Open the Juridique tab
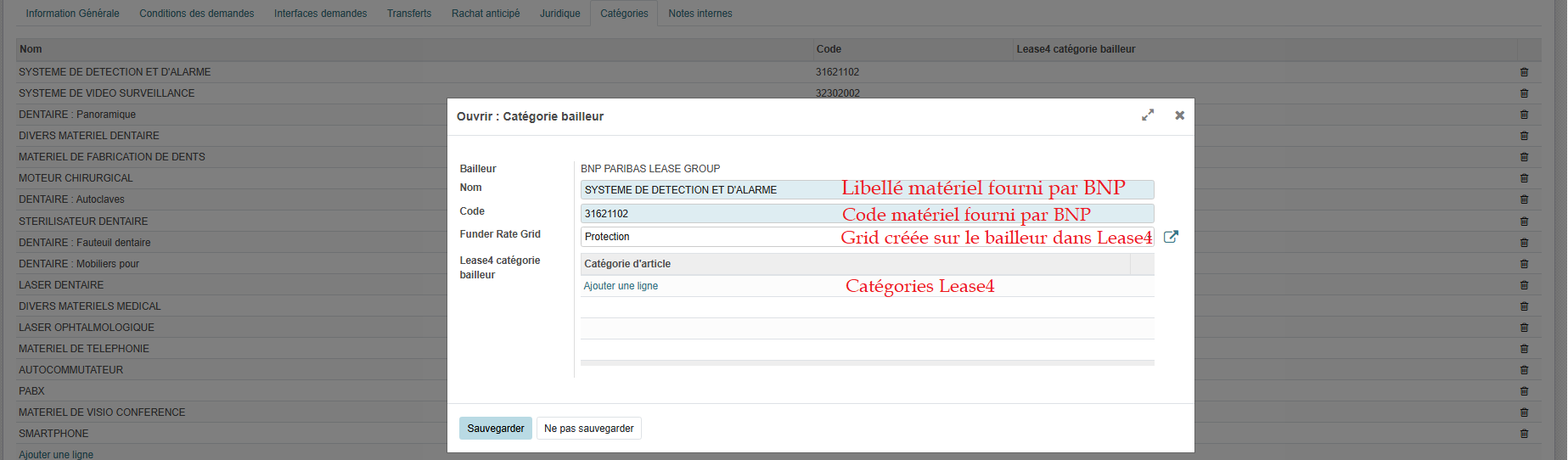Image resolution: width=1568 pixels, height=460 pixels. coord(559,14)
